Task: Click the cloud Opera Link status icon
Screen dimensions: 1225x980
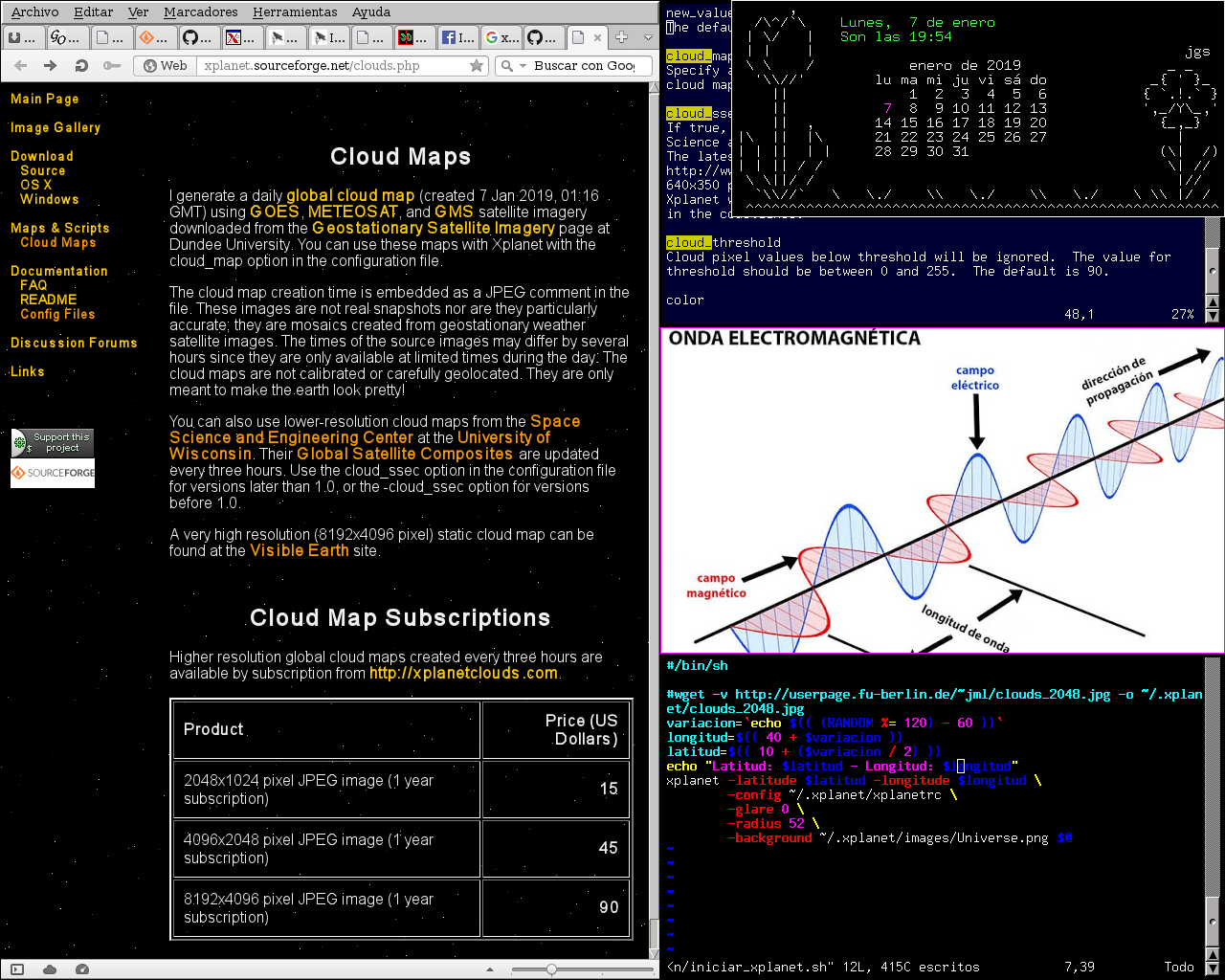Action: 49,969
